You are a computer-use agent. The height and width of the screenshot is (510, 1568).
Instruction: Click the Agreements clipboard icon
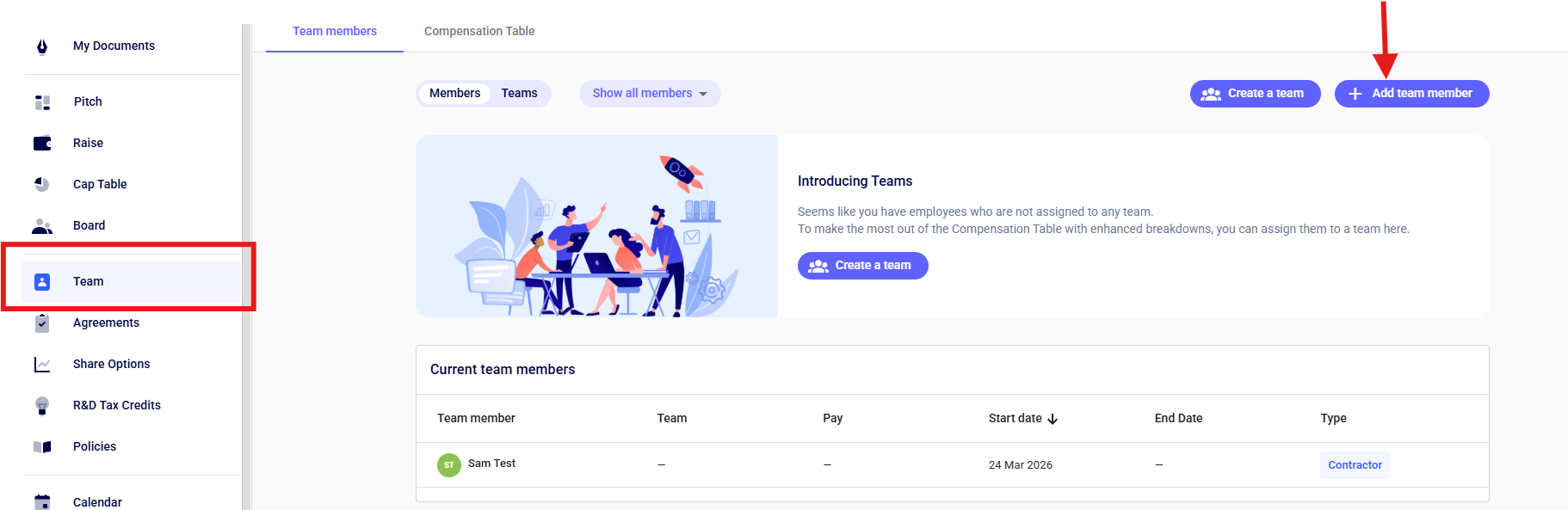[42, 323]
